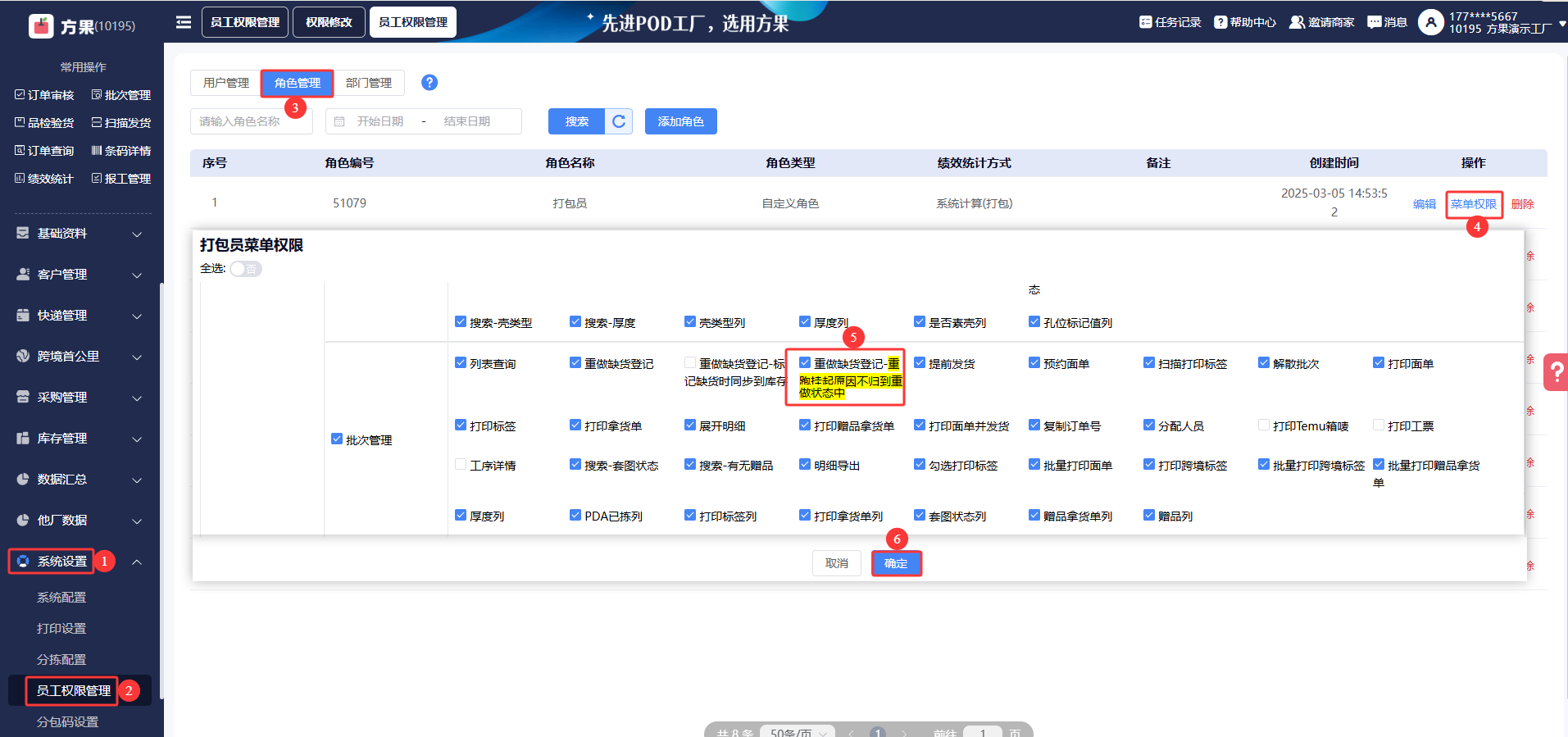The height and width of the screenshot is (737, 1568).
Task: Uncheck the 分配人员 checkbox
Action: click(1149, 425)
